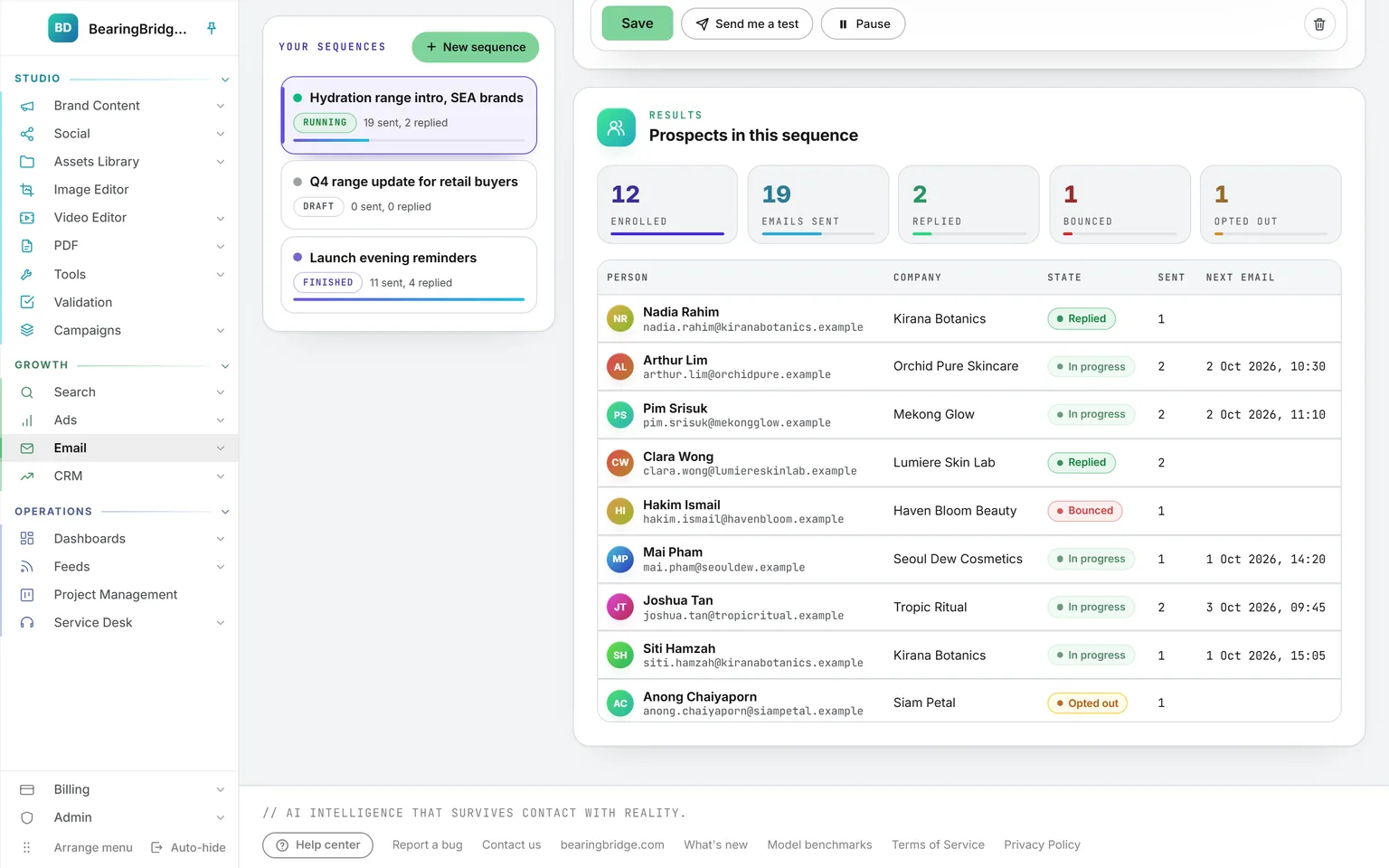Click the Enrolled stat card

667,204
